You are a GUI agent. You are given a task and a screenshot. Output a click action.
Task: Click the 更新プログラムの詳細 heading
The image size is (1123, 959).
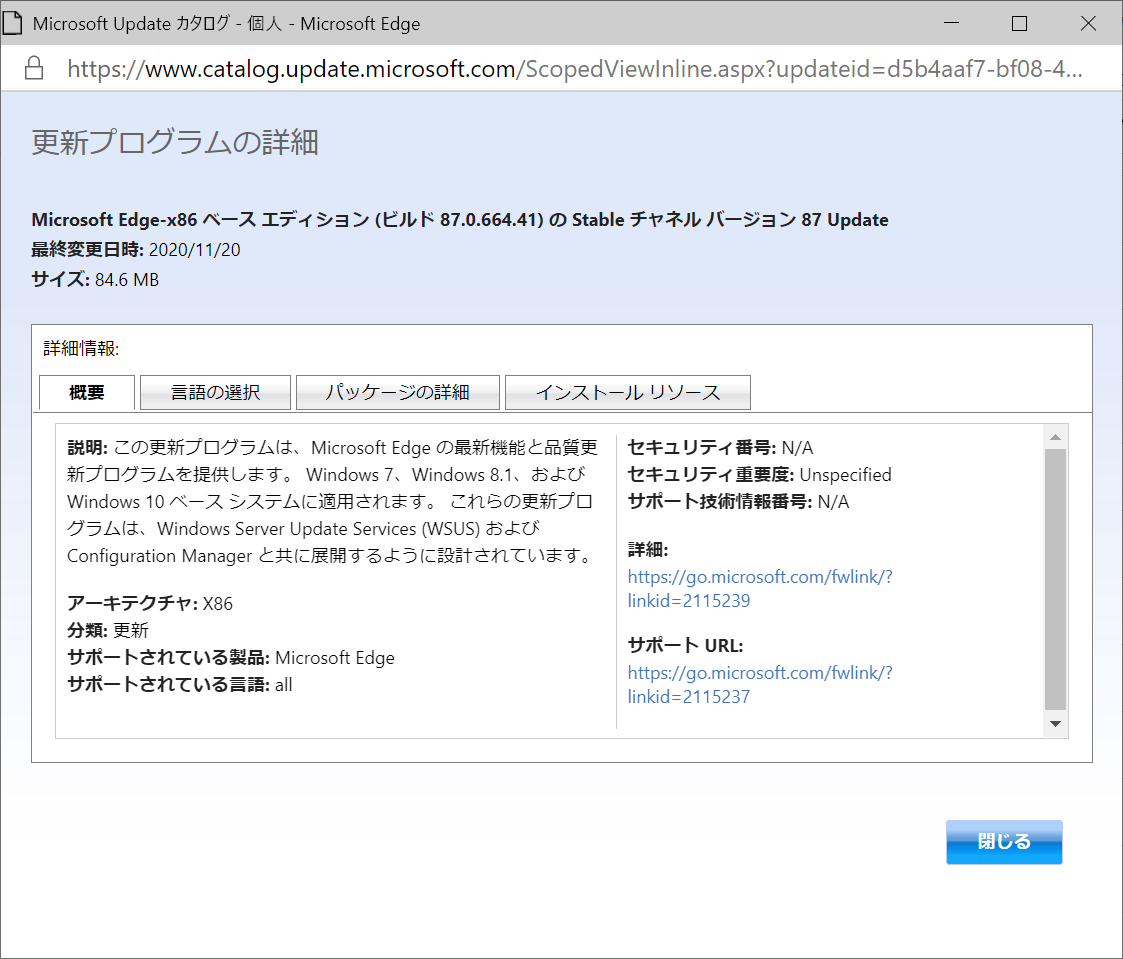coord(175,142)
